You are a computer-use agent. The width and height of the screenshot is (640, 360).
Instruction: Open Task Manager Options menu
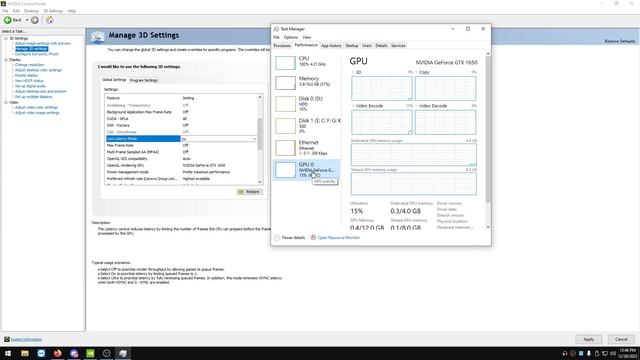[x=291, y=37]
